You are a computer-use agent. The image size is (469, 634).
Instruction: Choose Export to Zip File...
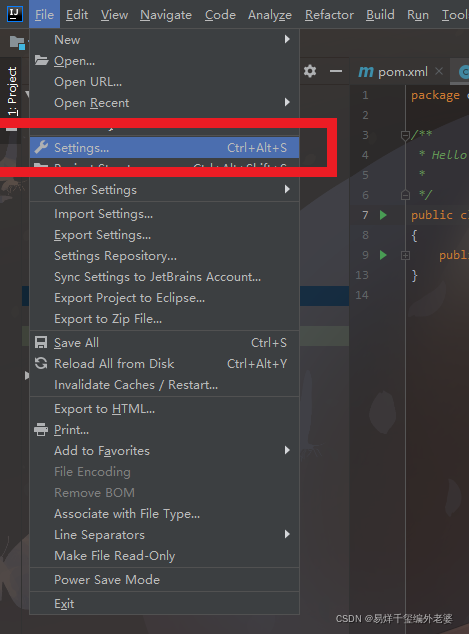165,319
